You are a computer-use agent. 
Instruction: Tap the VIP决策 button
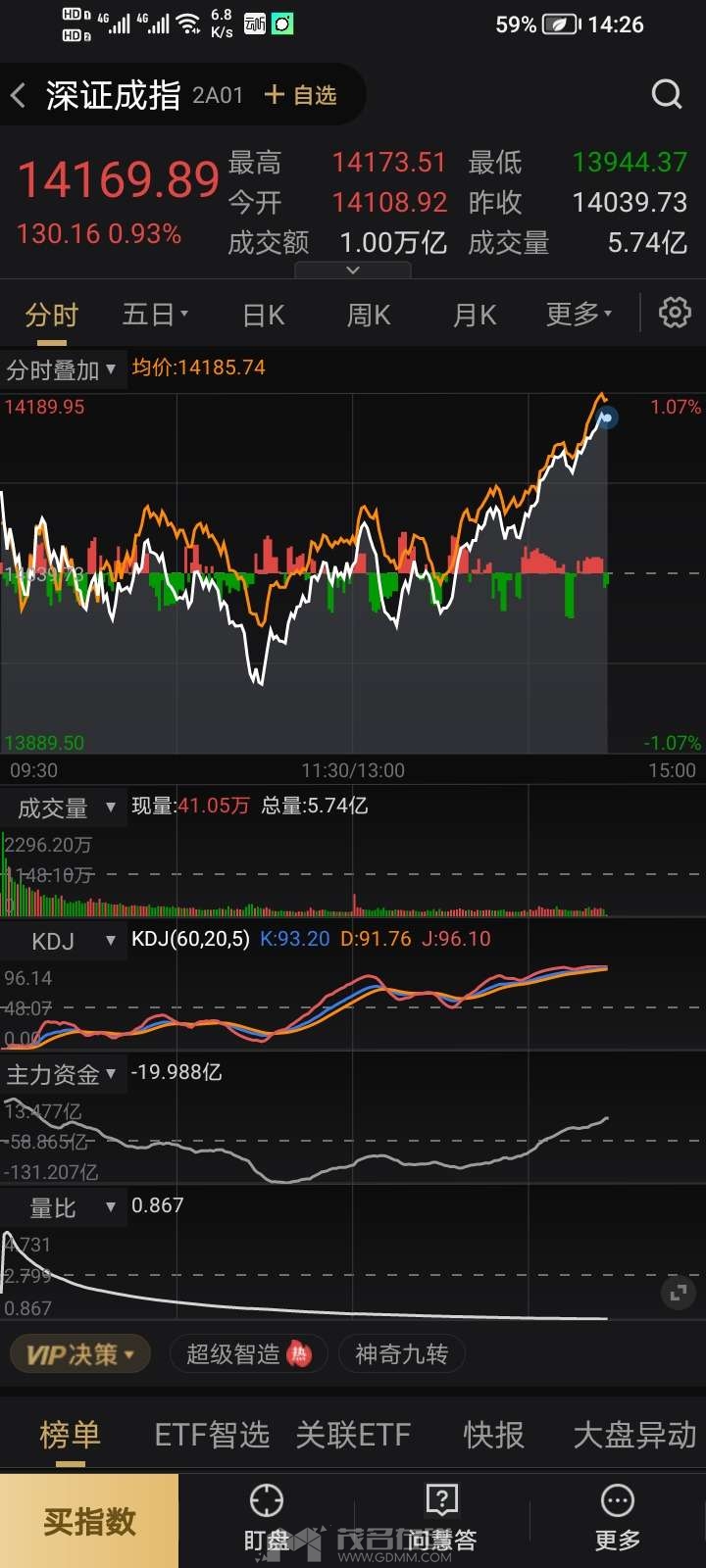point(79,1354)
